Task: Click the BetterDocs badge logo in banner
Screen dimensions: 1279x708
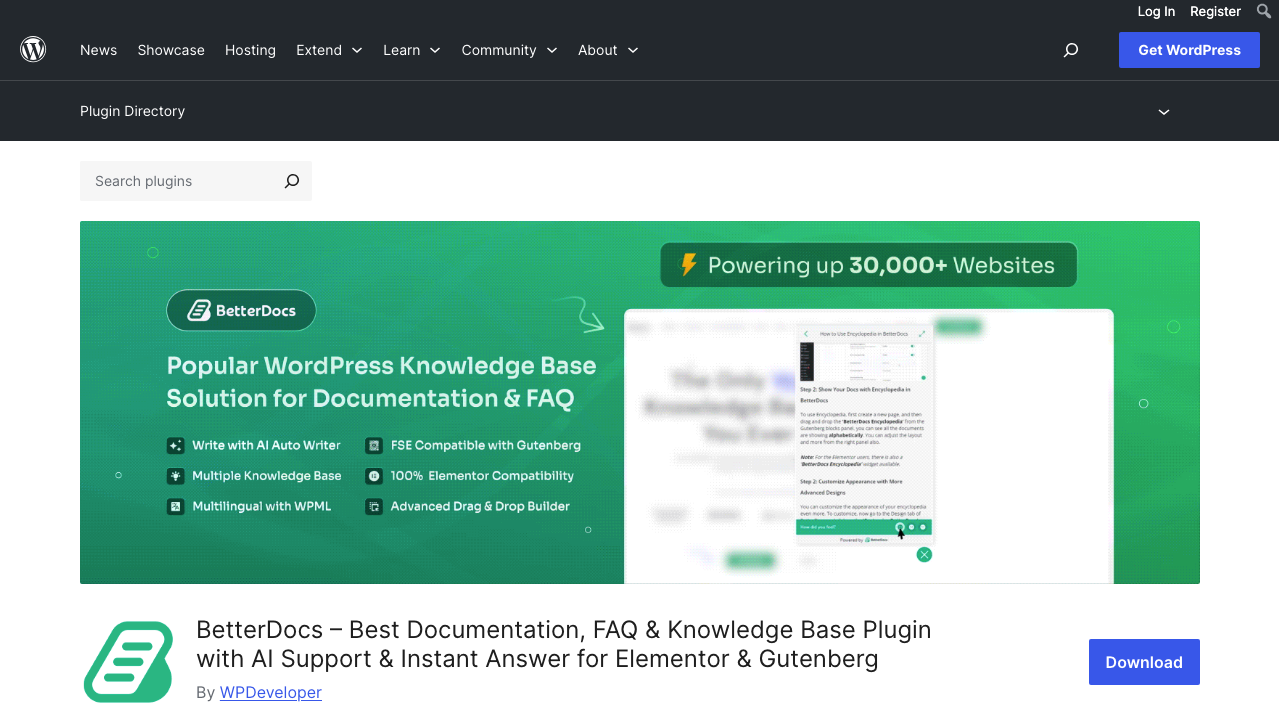Action: click(x=241, y=311)
